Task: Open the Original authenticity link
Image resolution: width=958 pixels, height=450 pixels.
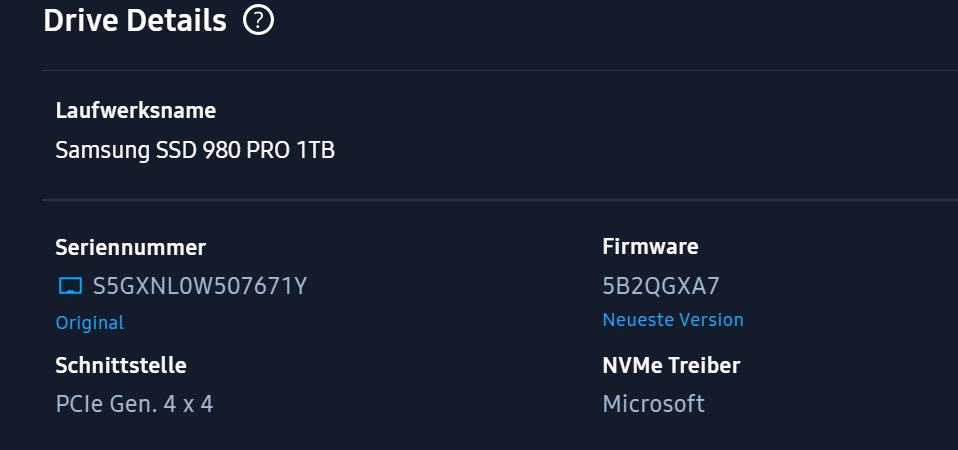Action: 90,323
